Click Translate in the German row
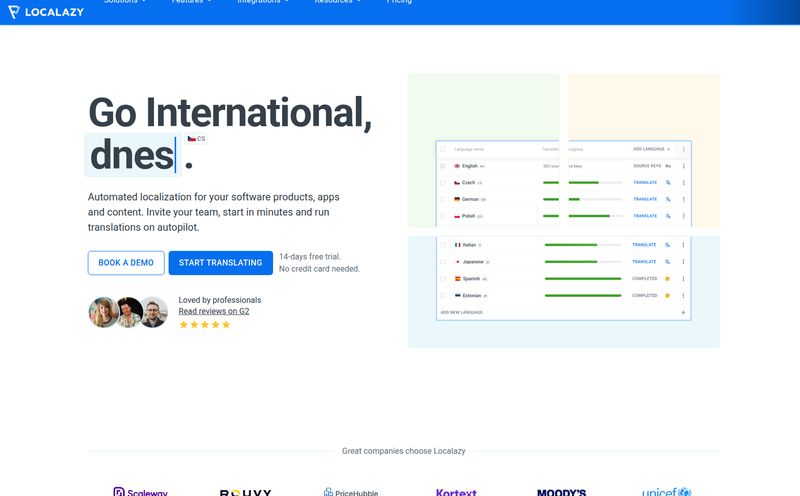 (x=645, y=200)
